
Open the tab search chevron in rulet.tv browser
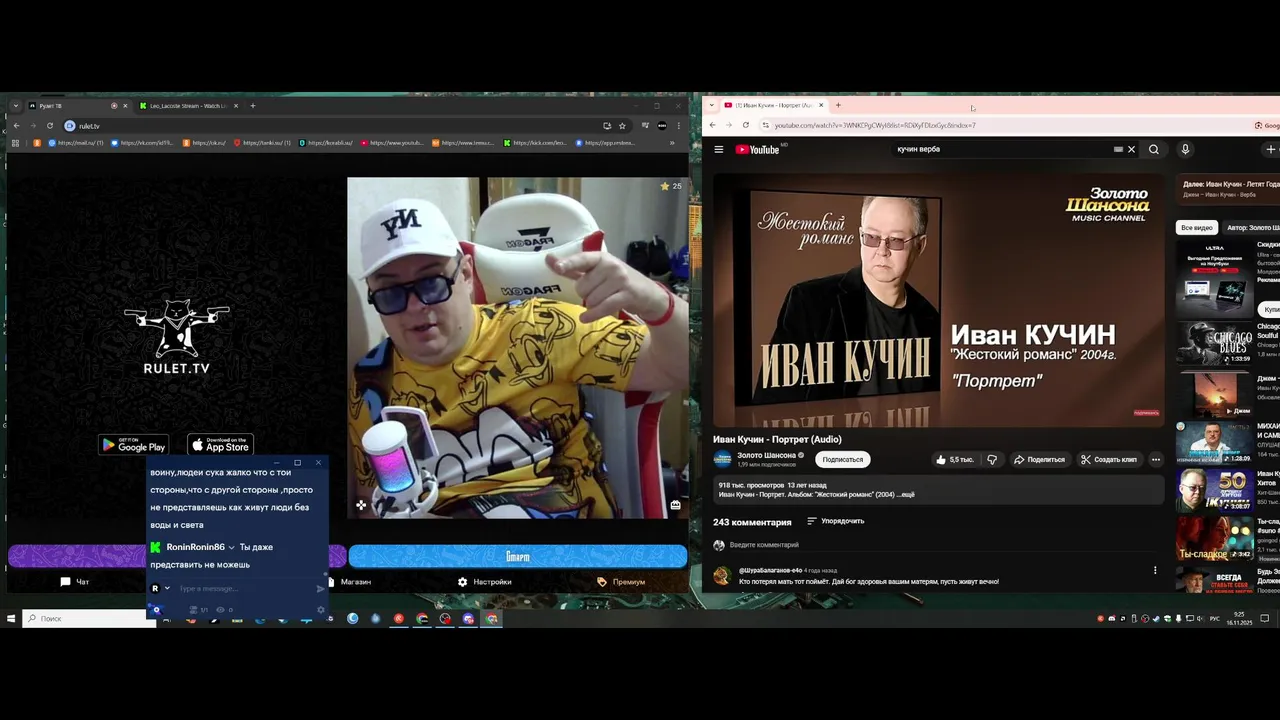pos(15,106)
